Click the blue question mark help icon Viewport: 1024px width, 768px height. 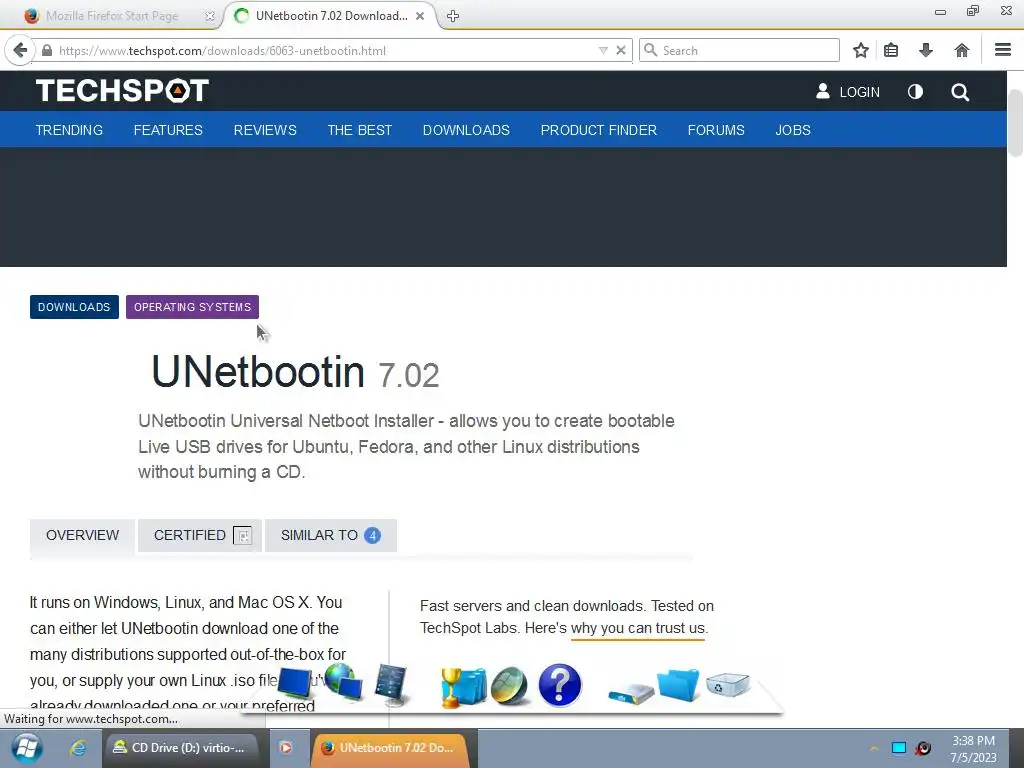pos(560,685)
